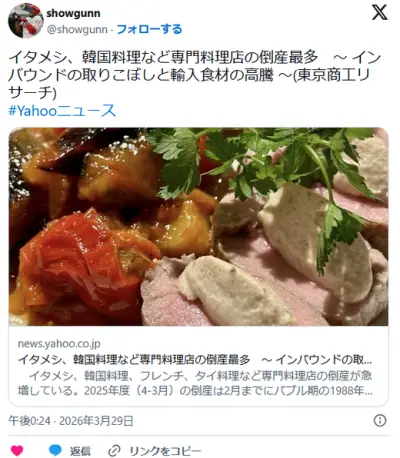Screen dimensions: 400x458
Task: Open showgunn's profile avatar
Action: 26,21
